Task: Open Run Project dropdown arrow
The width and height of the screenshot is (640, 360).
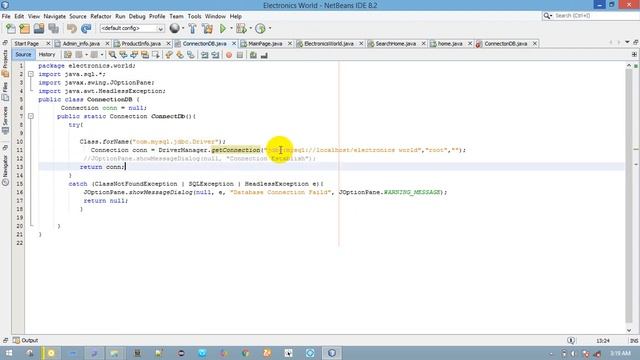Action: click(x=231, y=28)
